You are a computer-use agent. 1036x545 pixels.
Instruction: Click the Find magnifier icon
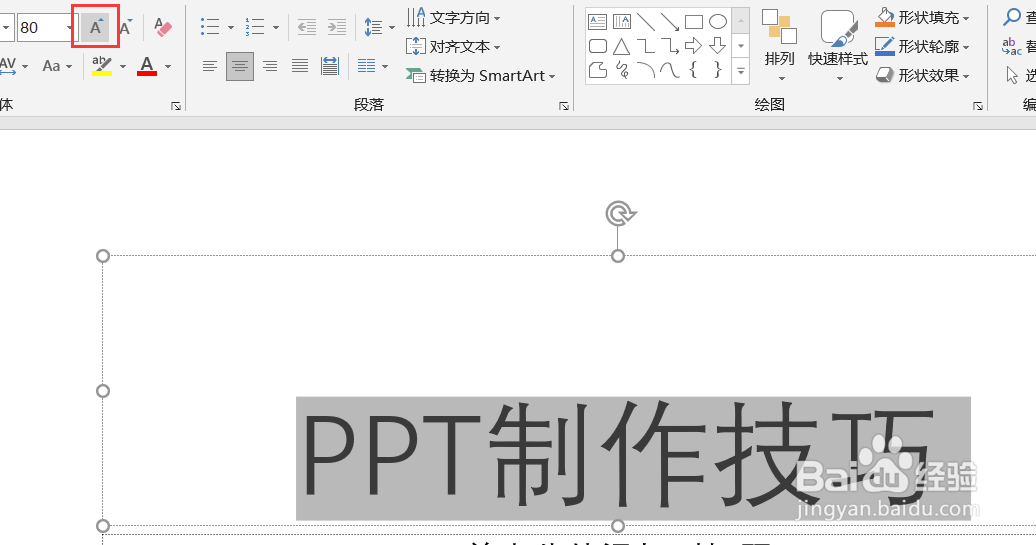[1012, 17]
